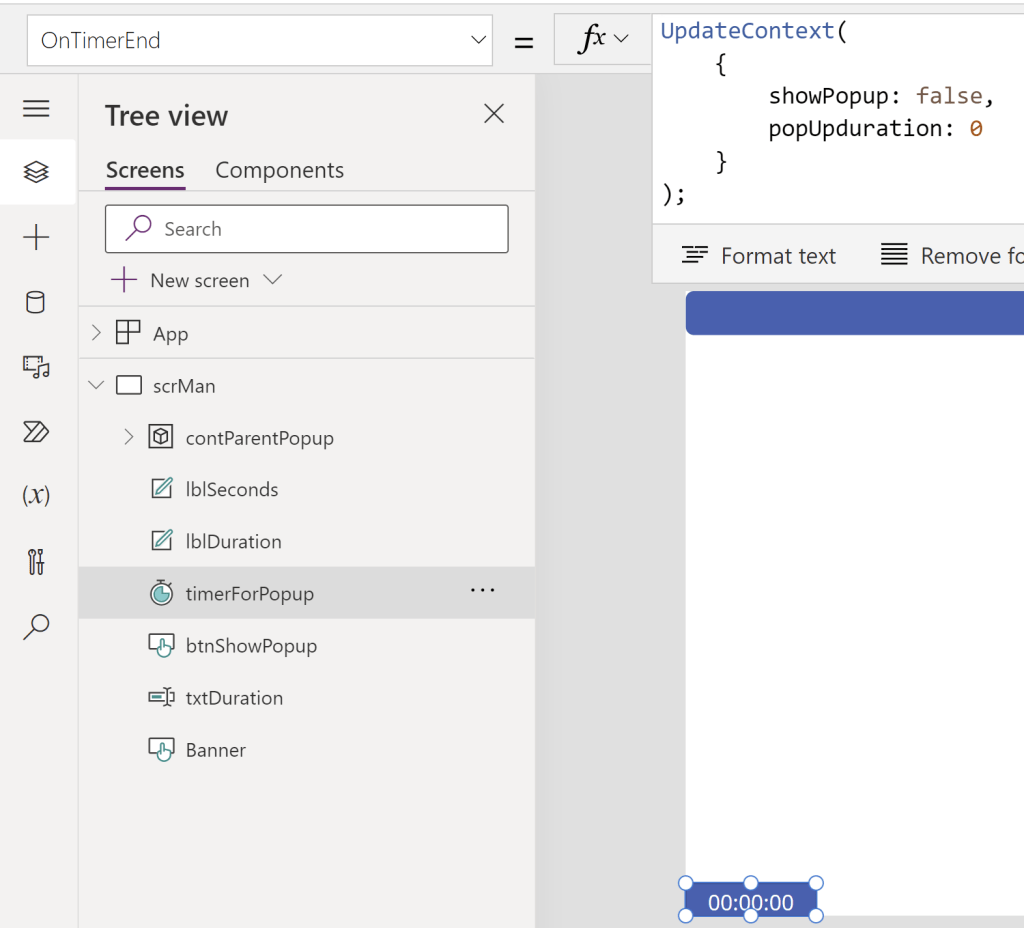Select the Tree view layers icon
The image size is (1024, 928).
pos(36,172)
